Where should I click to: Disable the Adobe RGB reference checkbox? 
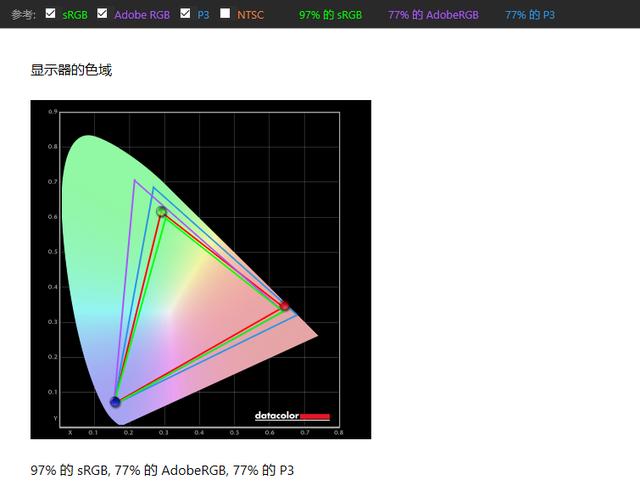pos(102,14)
